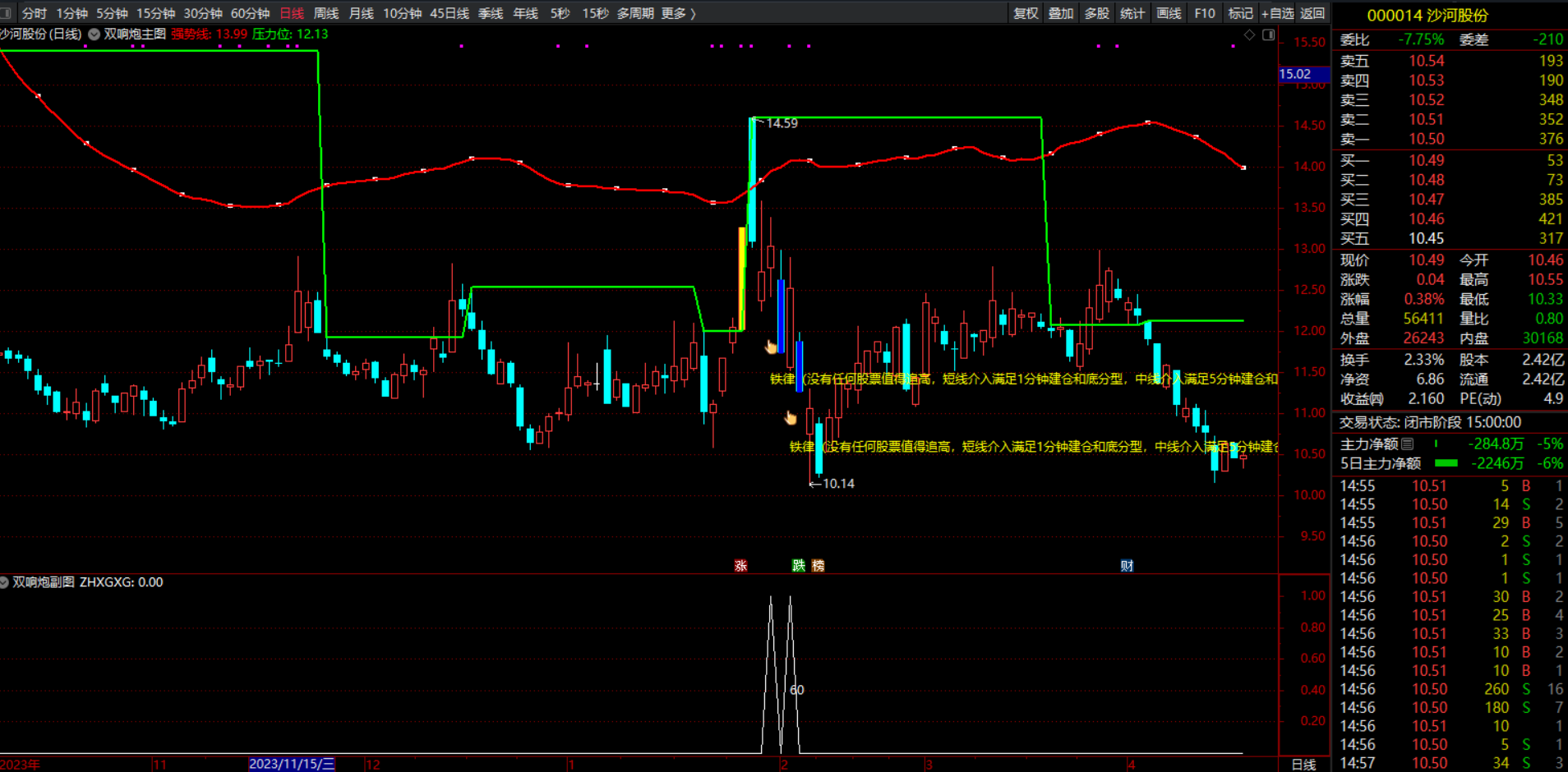1568x772 pixels.
Task: Click the 总量 value 56411
Action: pyautogui.click(x=1423, y=319)
